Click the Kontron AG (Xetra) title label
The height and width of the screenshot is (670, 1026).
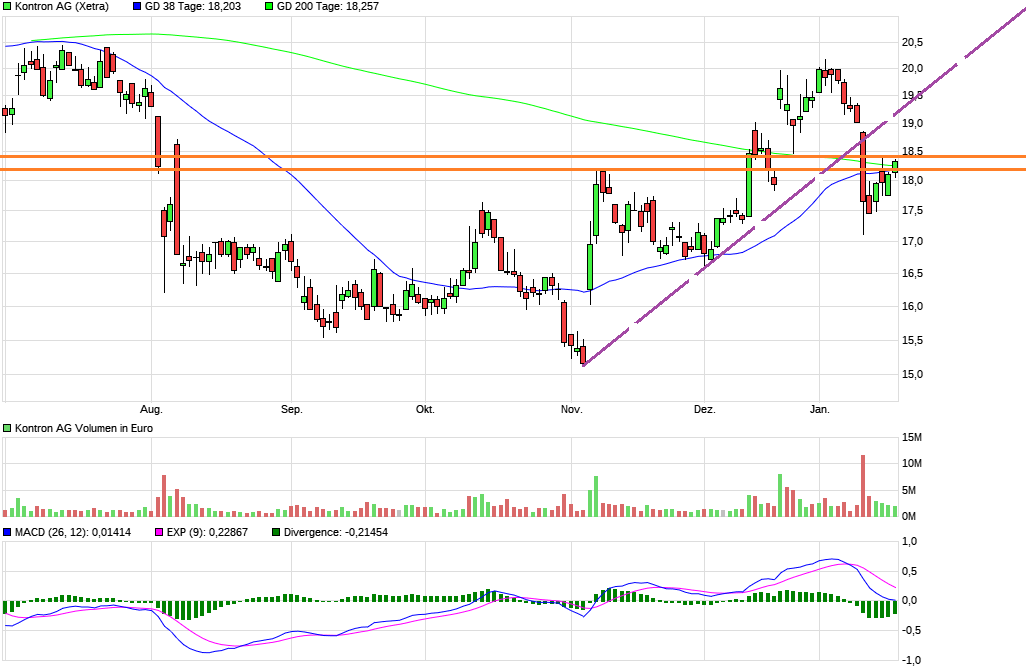pyautogui.click(x=63, y=8)
